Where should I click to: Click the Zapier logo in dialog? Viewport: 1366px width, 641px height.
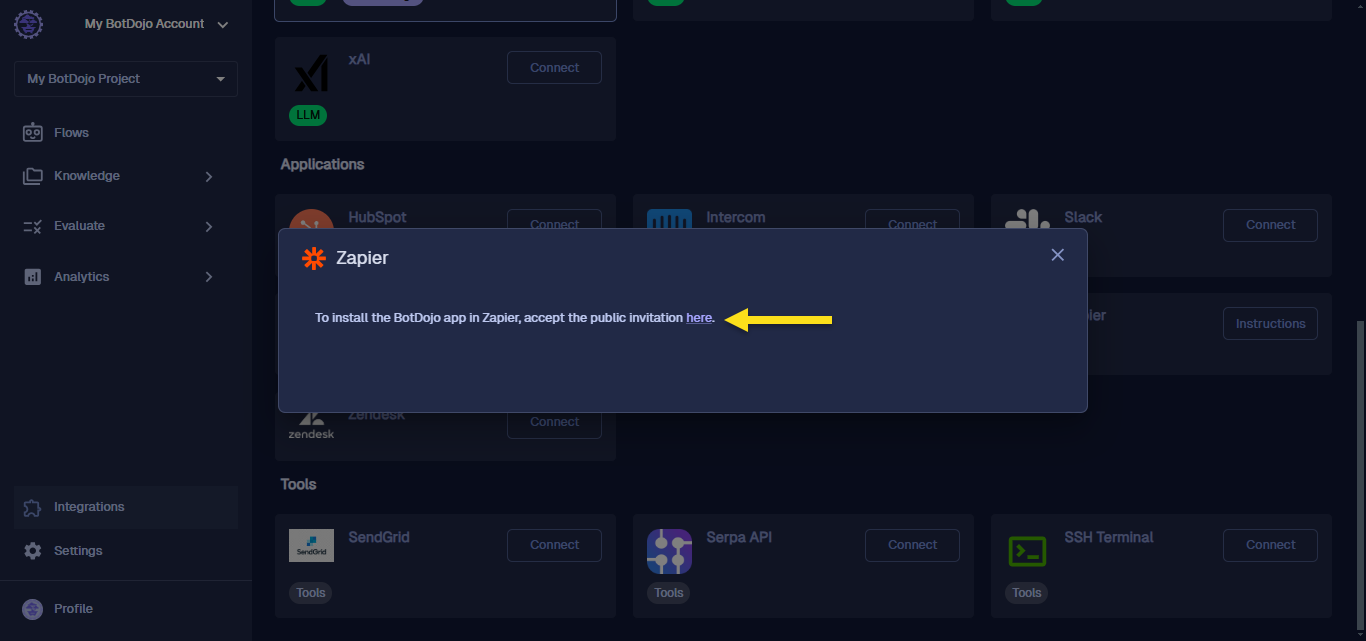pyautogui.click(x=314, y=258)
